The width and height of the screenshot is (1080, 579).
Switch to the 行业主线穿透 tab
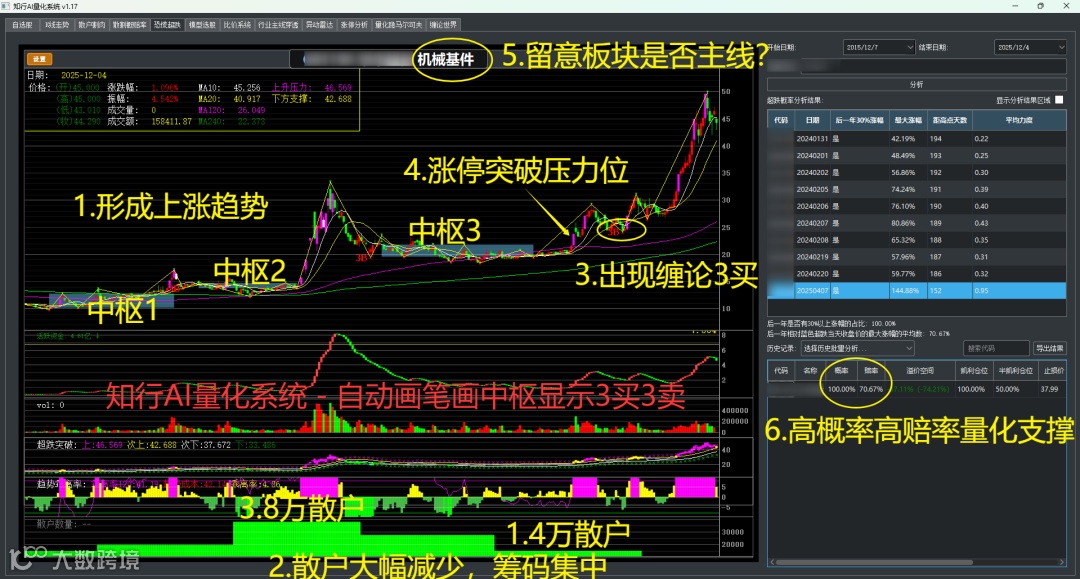[x=278, y=25]
